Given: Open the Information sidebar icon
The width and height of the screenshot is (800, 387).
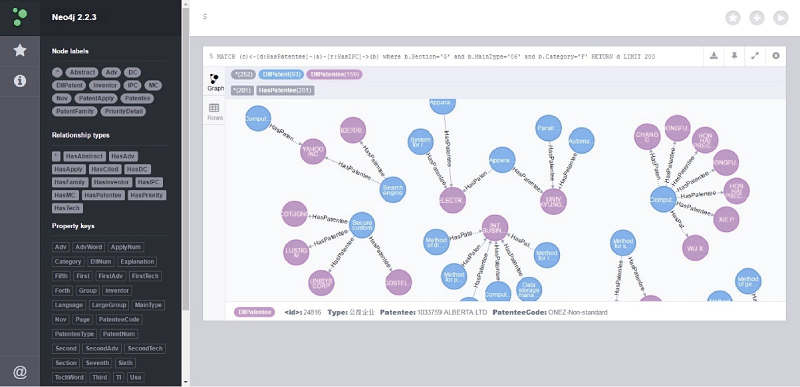Looking at the screenshot, I should click(x=20, y=81).
